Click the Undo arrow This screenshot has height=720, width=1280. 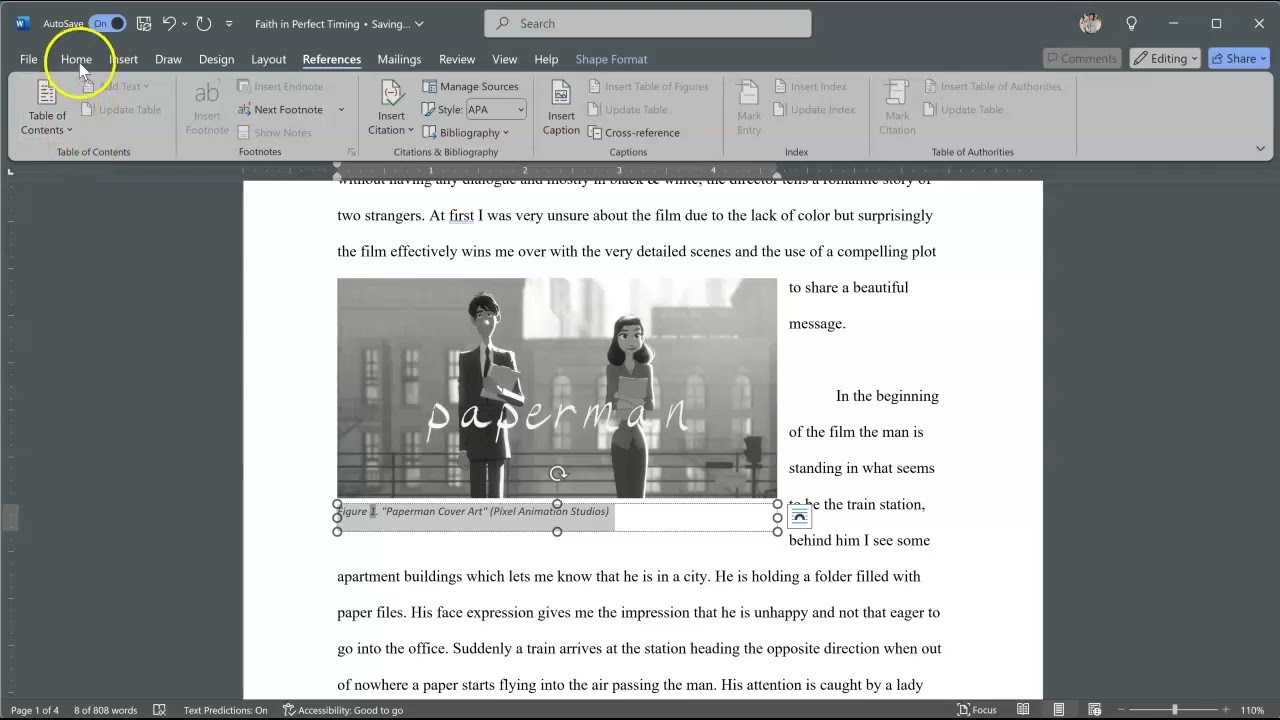pyautogui.click(x=169, y=23)
